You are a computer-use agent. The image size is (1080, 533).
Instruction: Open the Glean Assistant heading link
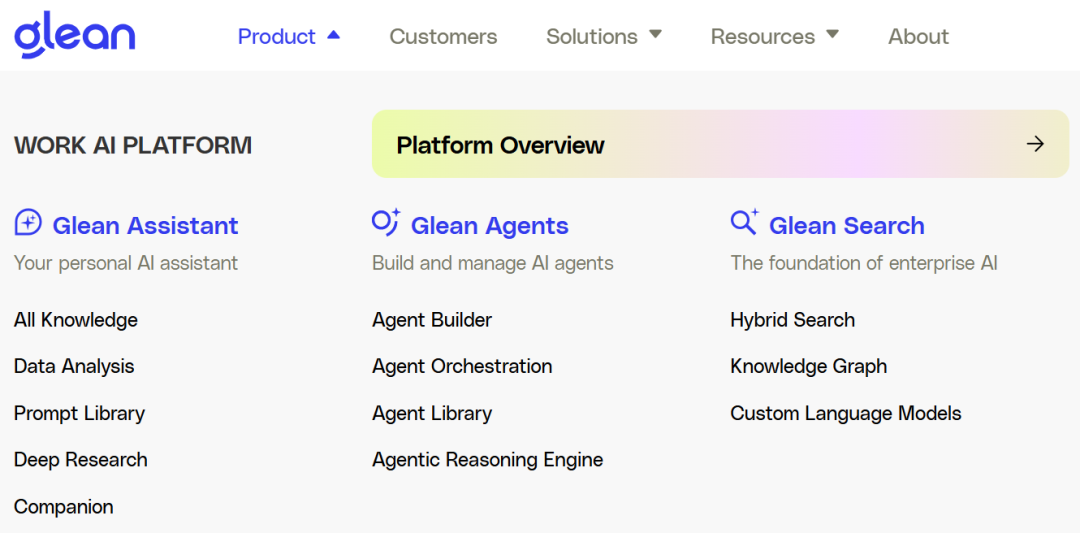[145, 225]
